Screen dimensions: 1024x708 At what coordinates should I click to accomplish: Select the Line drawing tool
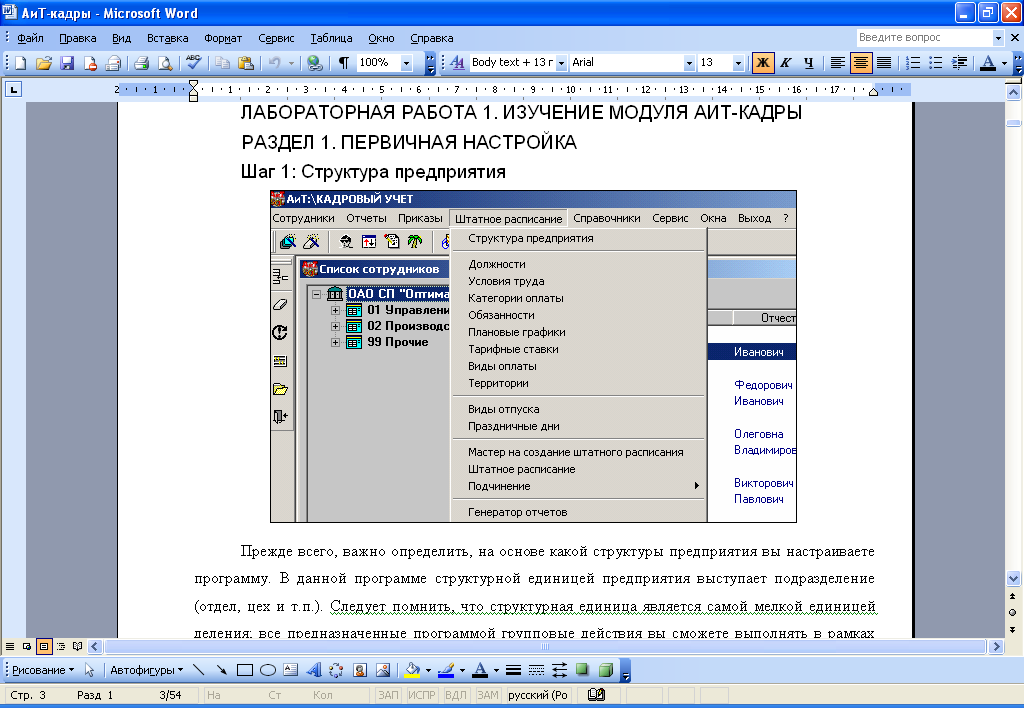[199, 669]
